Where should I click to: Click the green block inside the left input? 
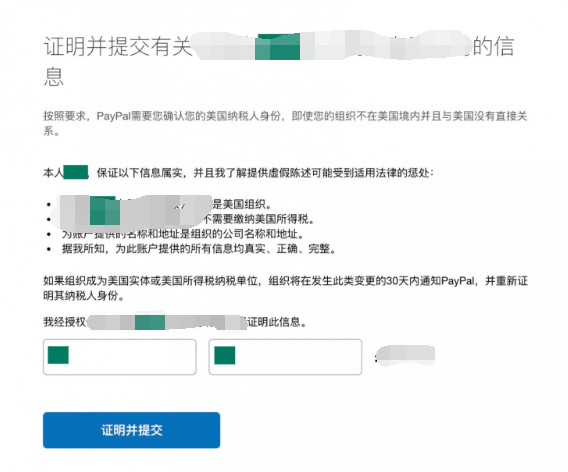pos(58,355)
